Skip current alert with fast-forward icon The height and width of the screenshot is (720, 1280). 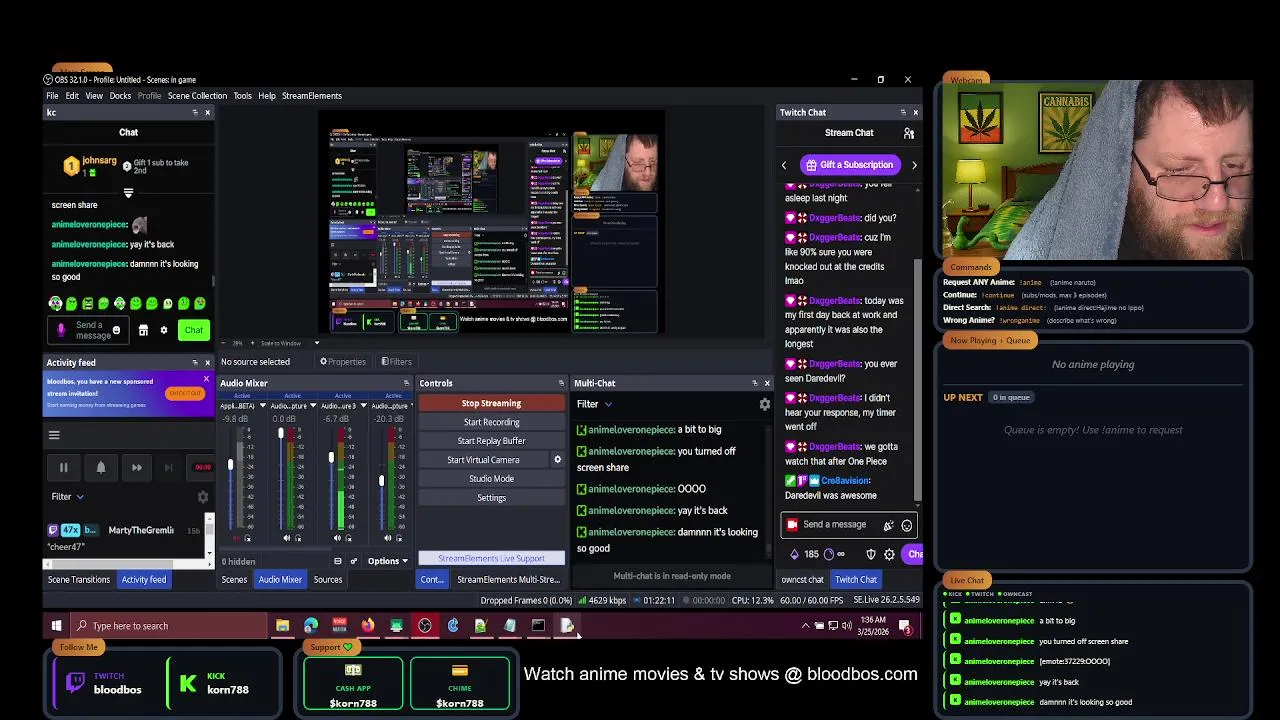[136, 467]
